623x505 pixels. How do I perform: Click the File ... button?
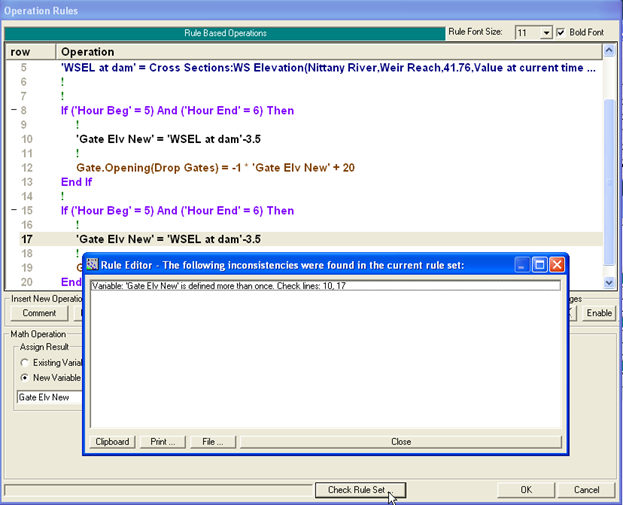click(212, 441)
